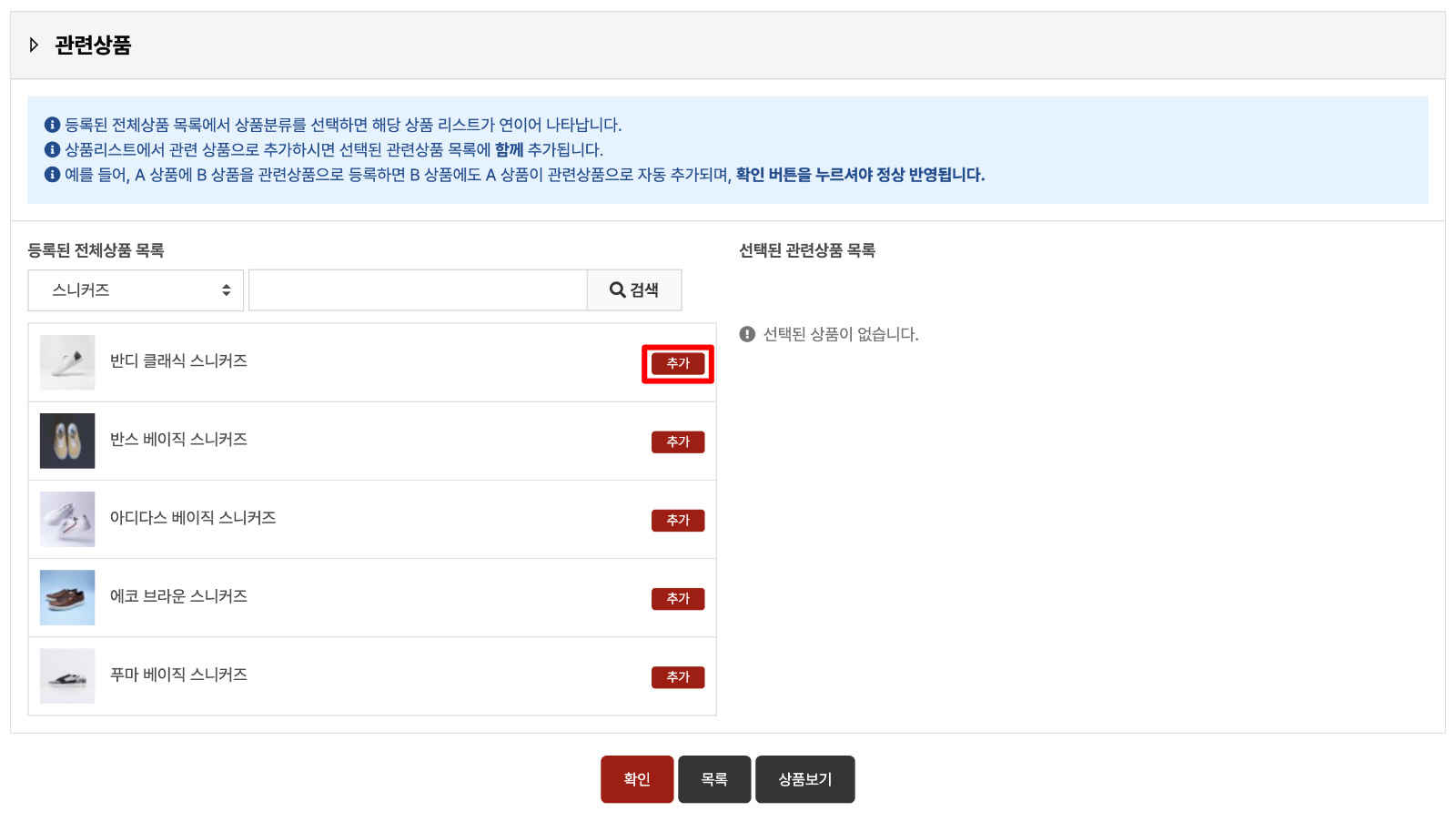Add 에코 브라운 스니커즈 to related products
Screen dimensions: 1456x822
[678, 598]
